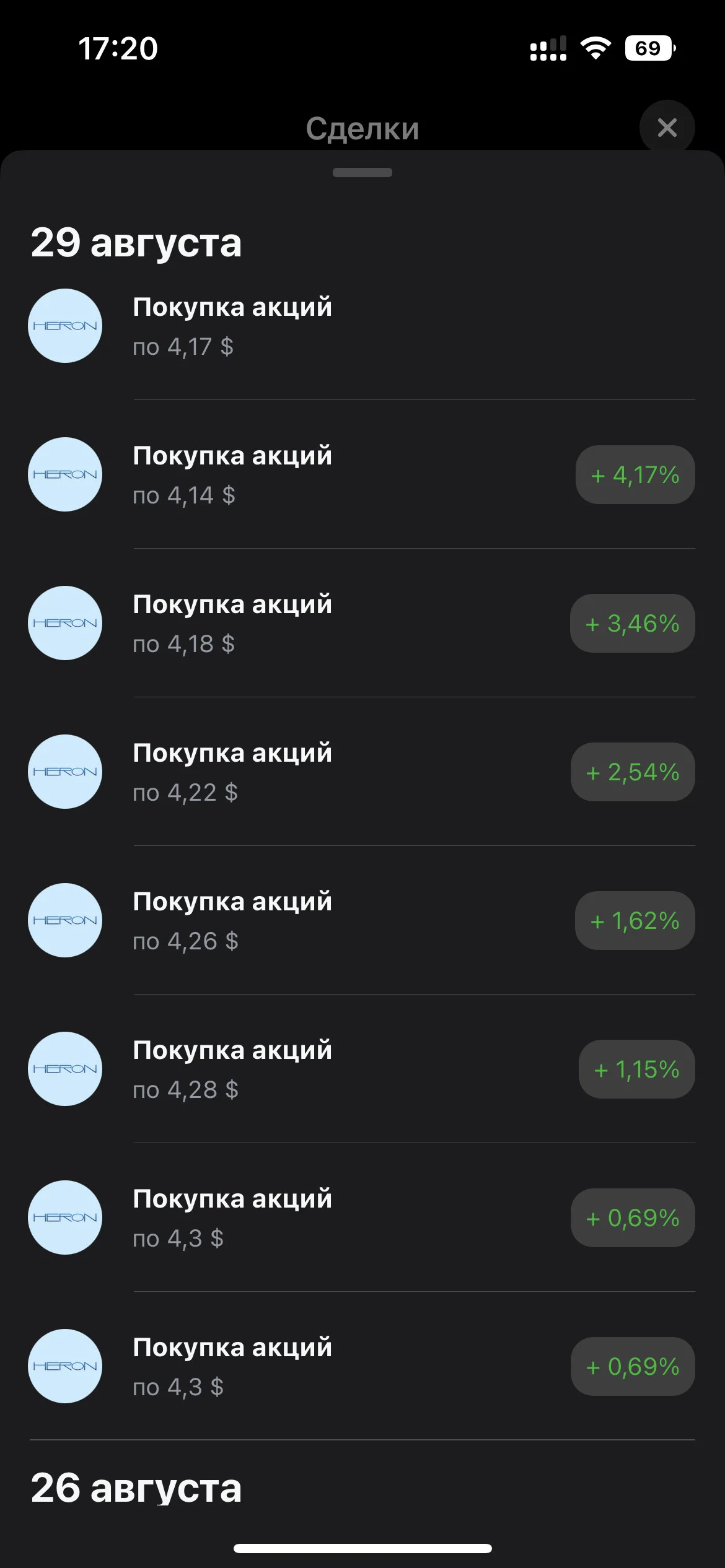This screenshot has width=725, height=1568.
Task: Select the + 2,54% gain badge
Action: coord(633,772)
